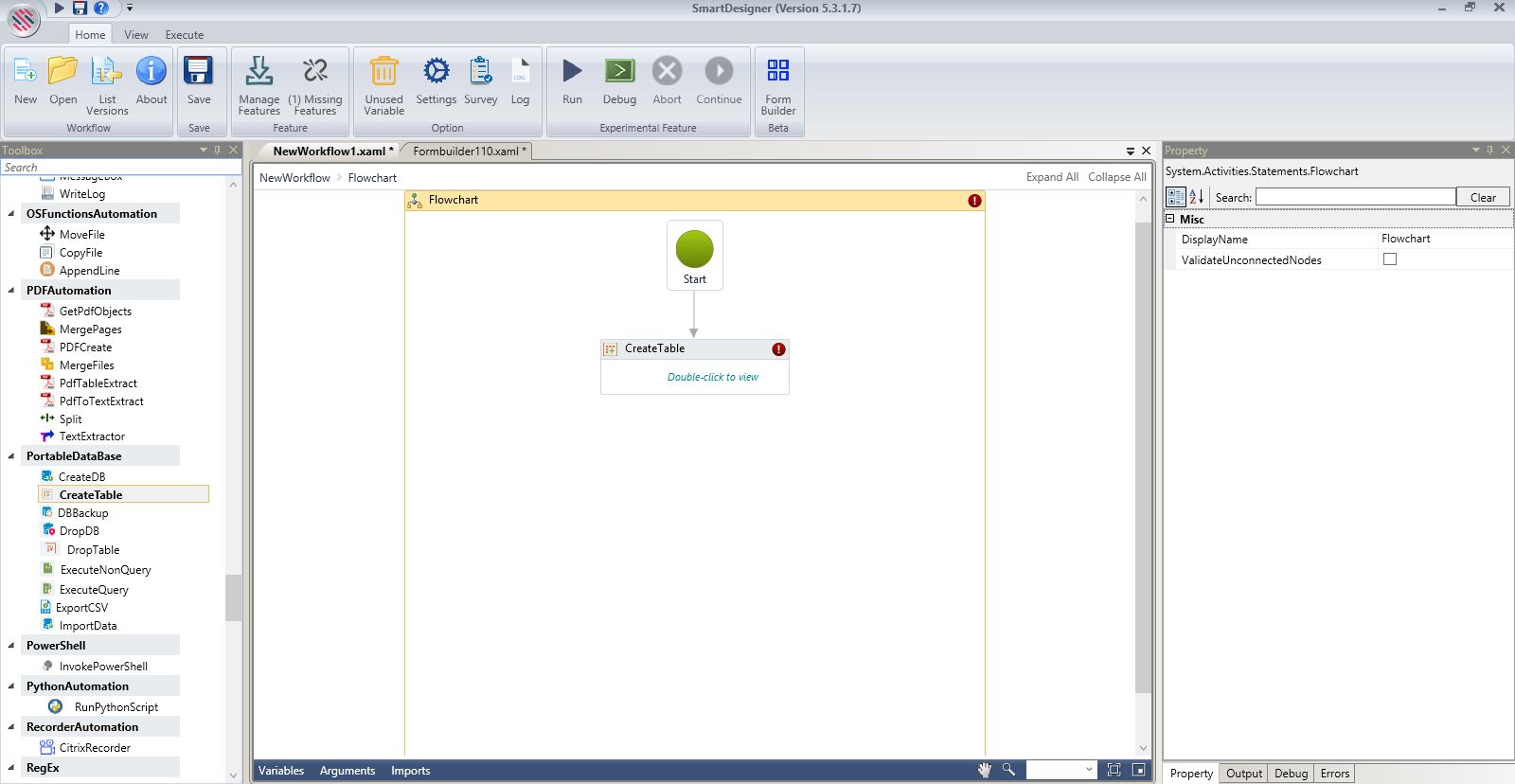Viewport: 1515px width, 784px height.
Task: Switch to the Execute ribbon tab
Action: pyautogui.click(x=184, y=35)
